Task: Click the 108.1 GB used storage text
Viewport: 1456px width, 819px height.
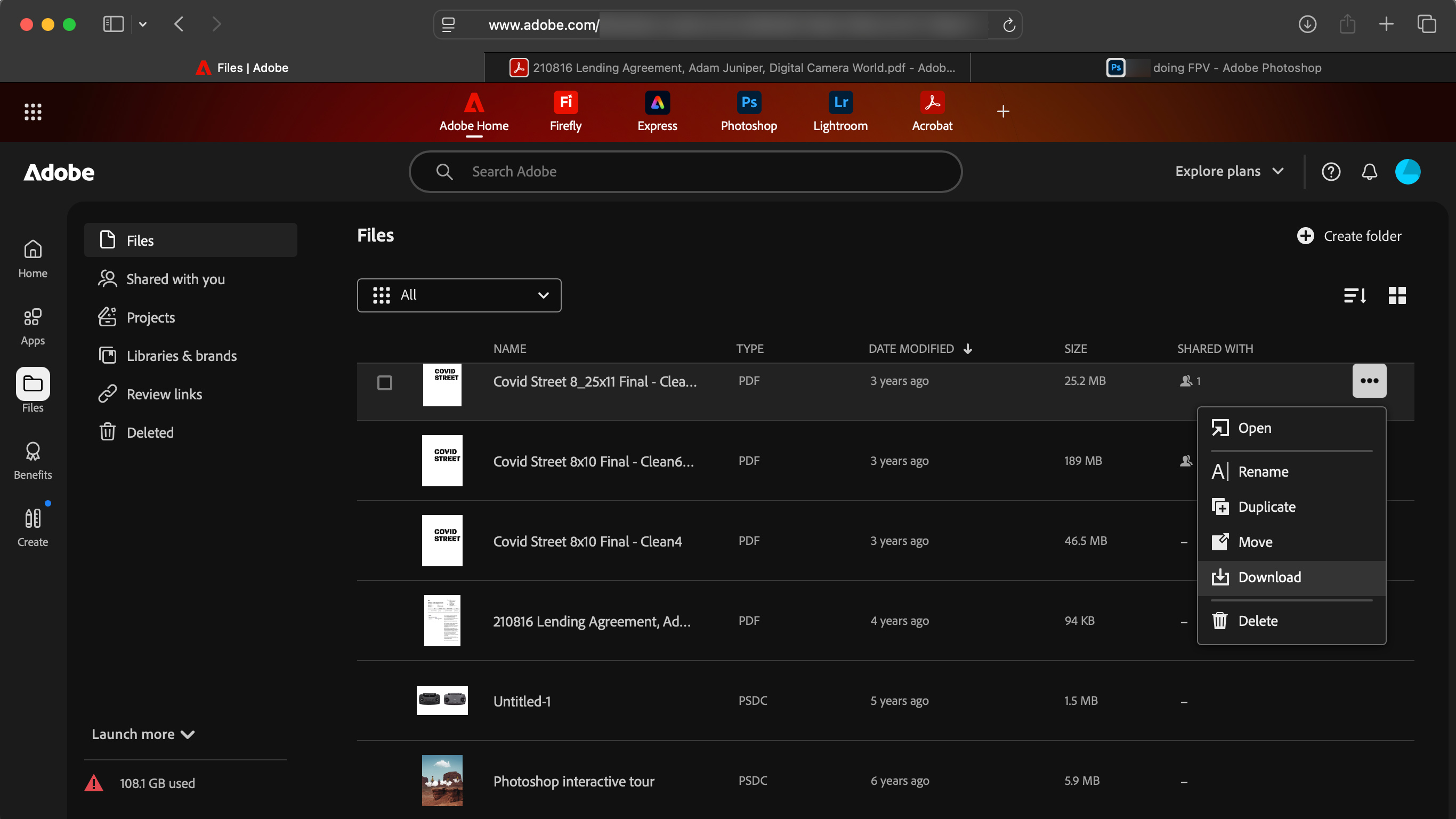Action: click(157, 783)
